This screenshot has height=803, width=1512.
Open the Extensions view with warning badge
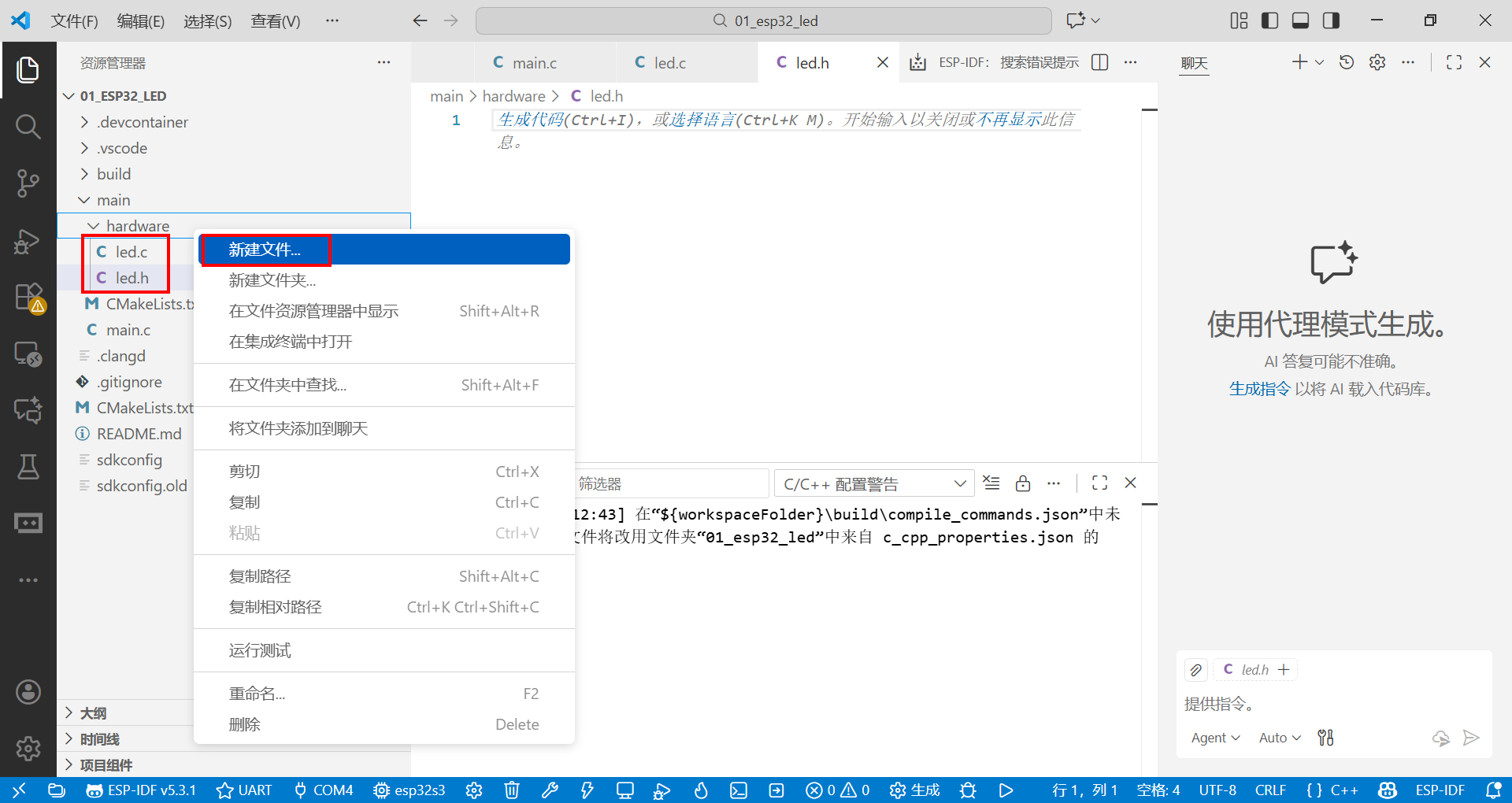coord(28,298)
